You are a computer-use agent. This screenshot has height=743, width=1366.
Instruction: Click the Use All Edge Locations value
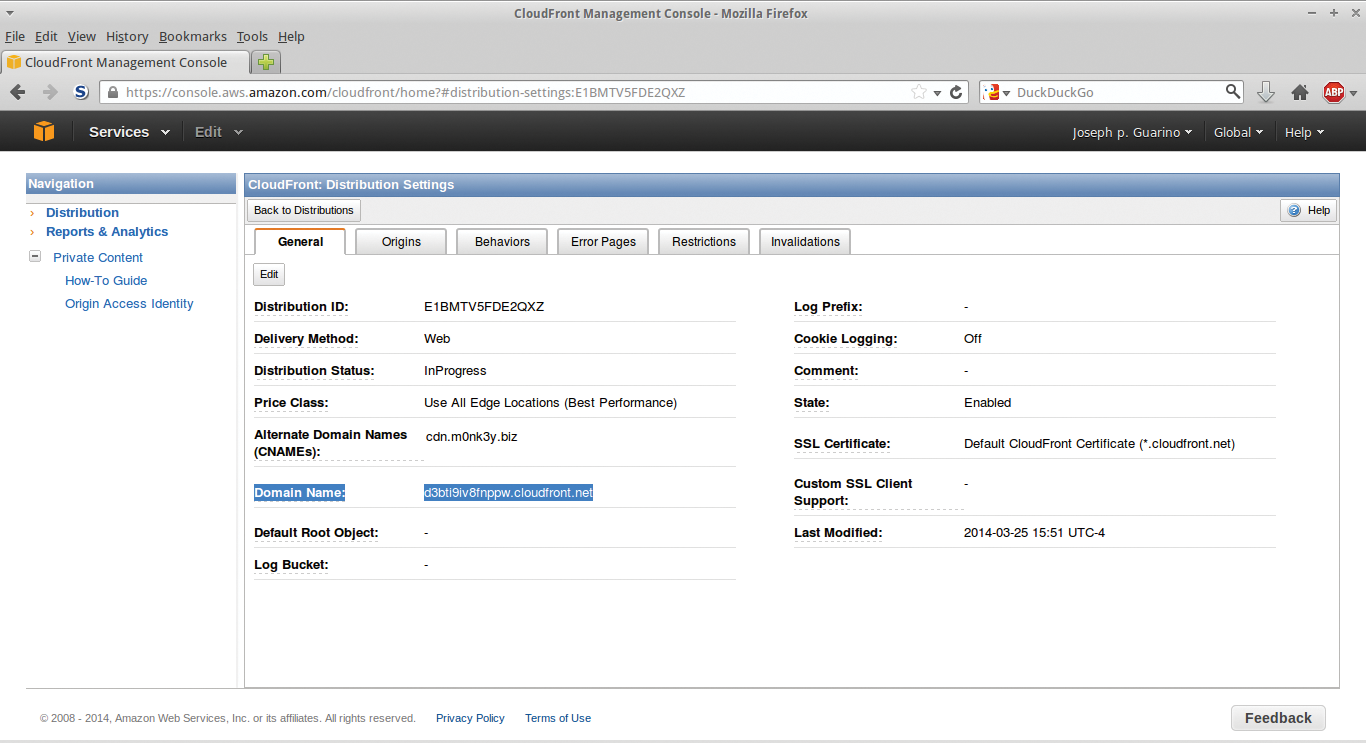(x=551, y=403)
